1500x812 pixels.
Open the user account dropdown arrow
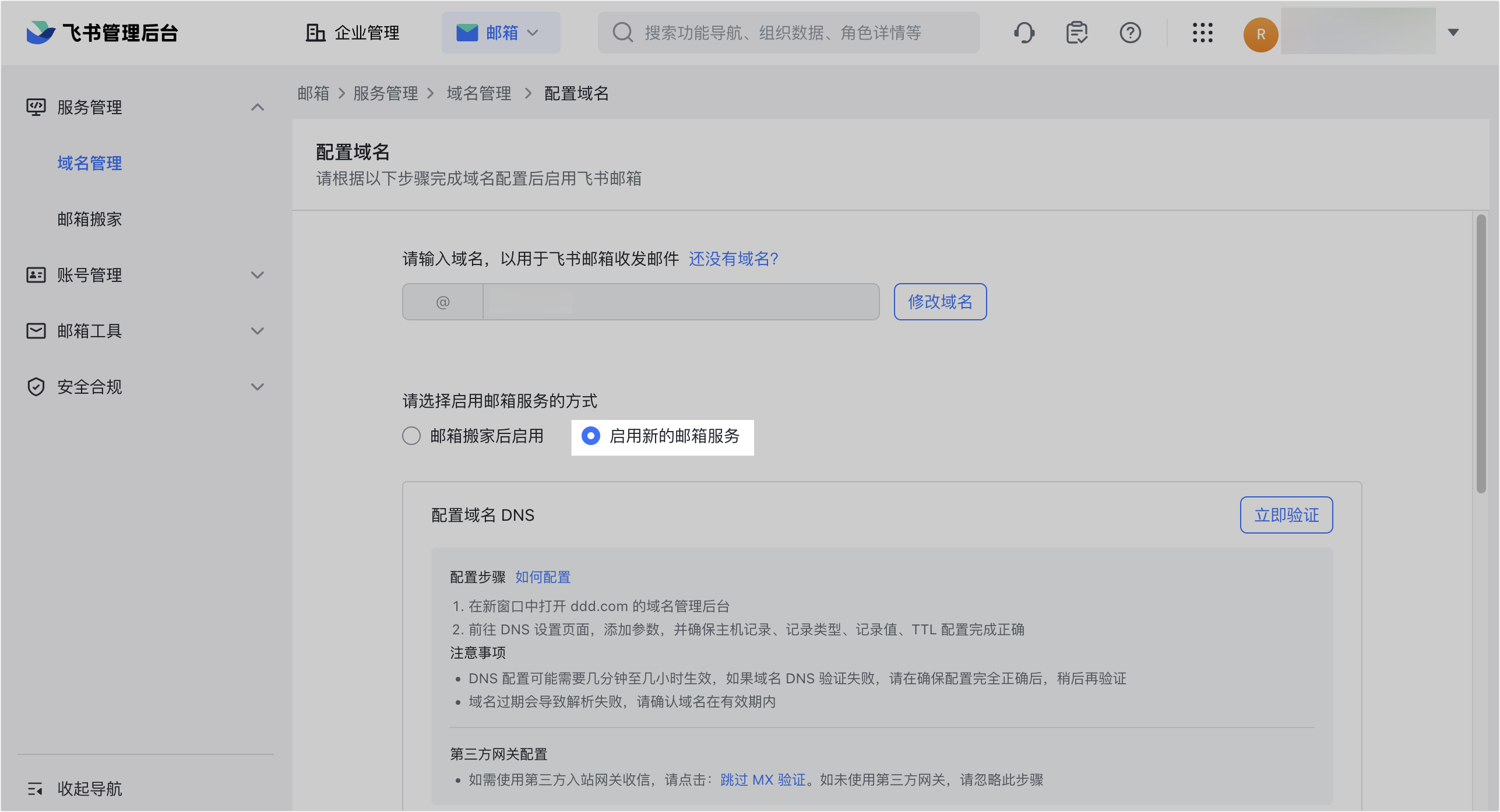(x=1453, y=33)
